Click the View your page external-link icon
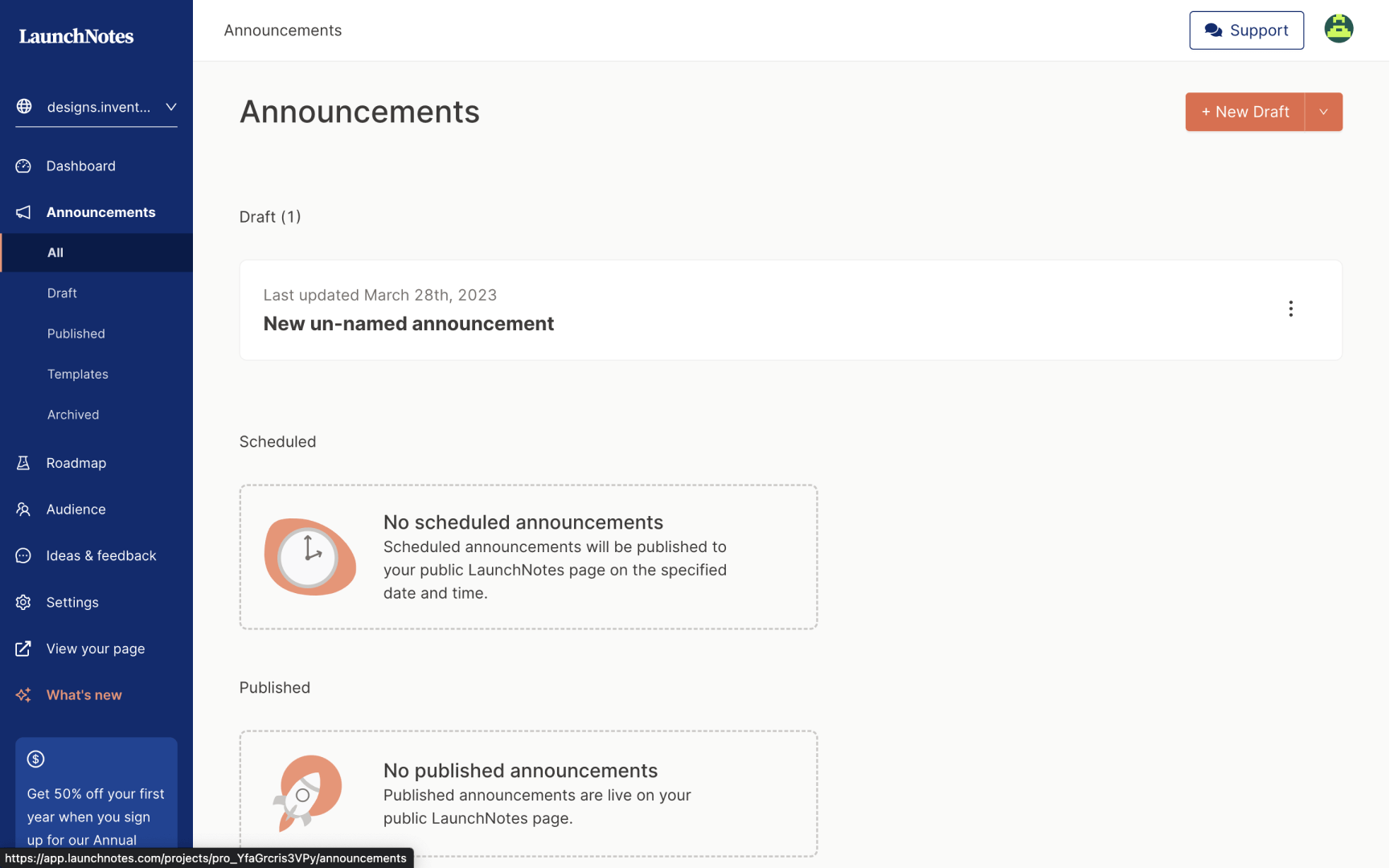Screen dimensions: 1390x868 pos(23,649)
